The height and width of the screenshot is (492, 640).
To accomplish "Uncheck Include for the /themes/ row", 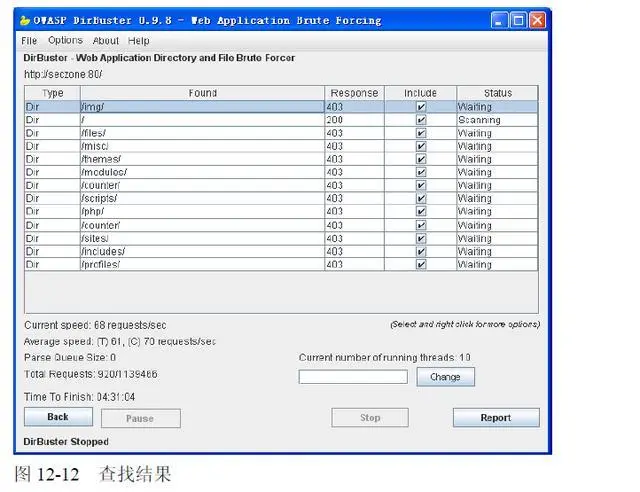I will (421, 159).
